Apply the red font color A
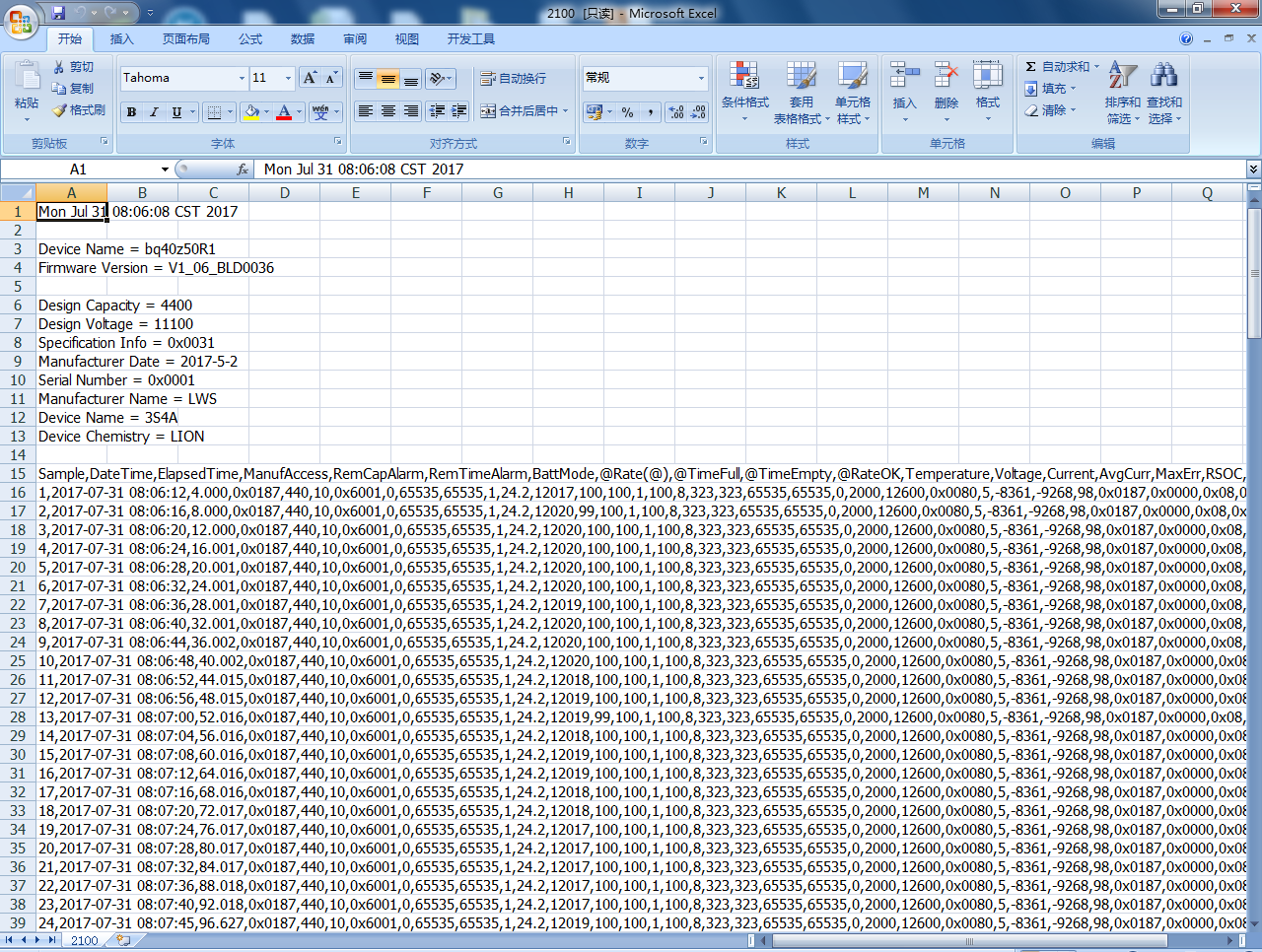Viewport: 1262px width, 952px height. coord(284,112)
